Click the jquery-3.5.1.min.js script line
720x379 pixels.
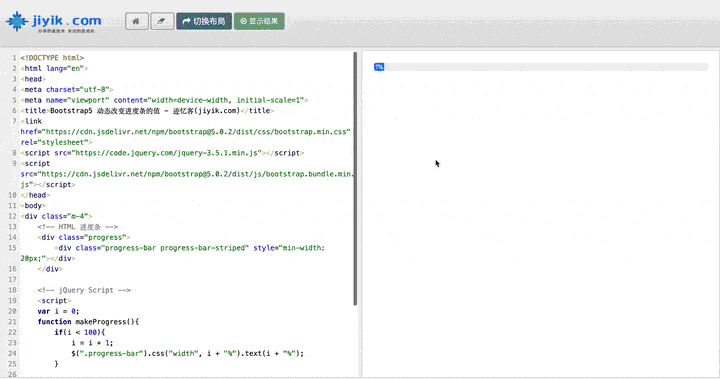pos(162,153)
